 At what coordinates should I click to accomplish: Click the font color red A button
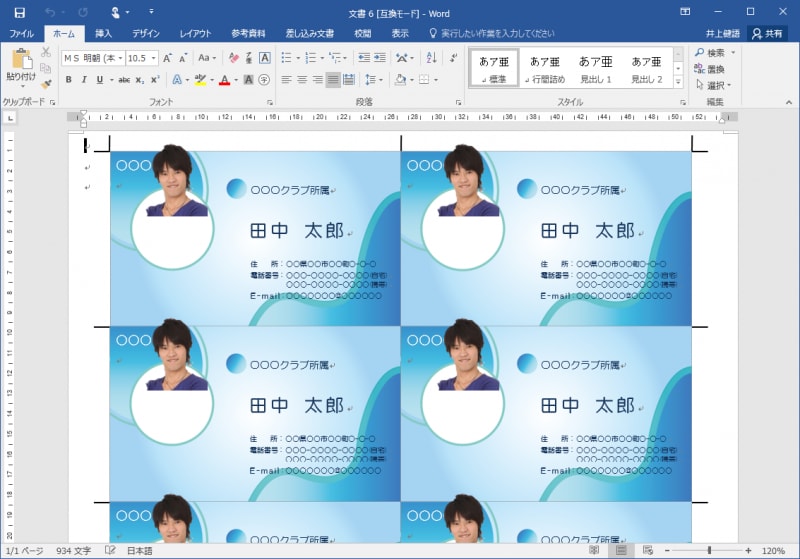[224, 80]
